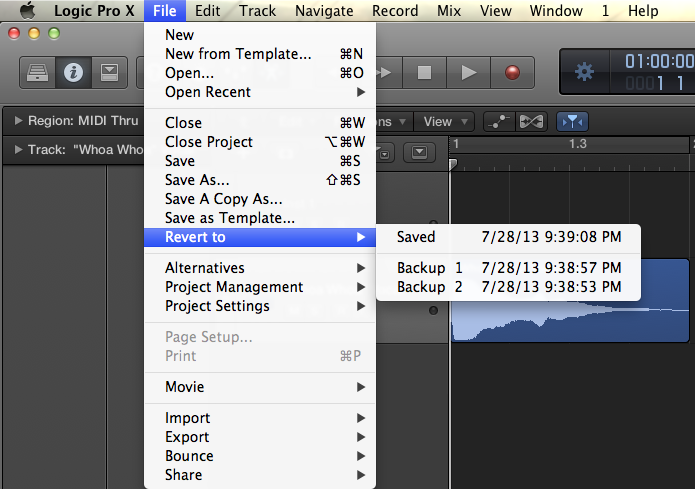The image size is (695, 489).
Task: Click the red Record button
Action: [513, 72]
